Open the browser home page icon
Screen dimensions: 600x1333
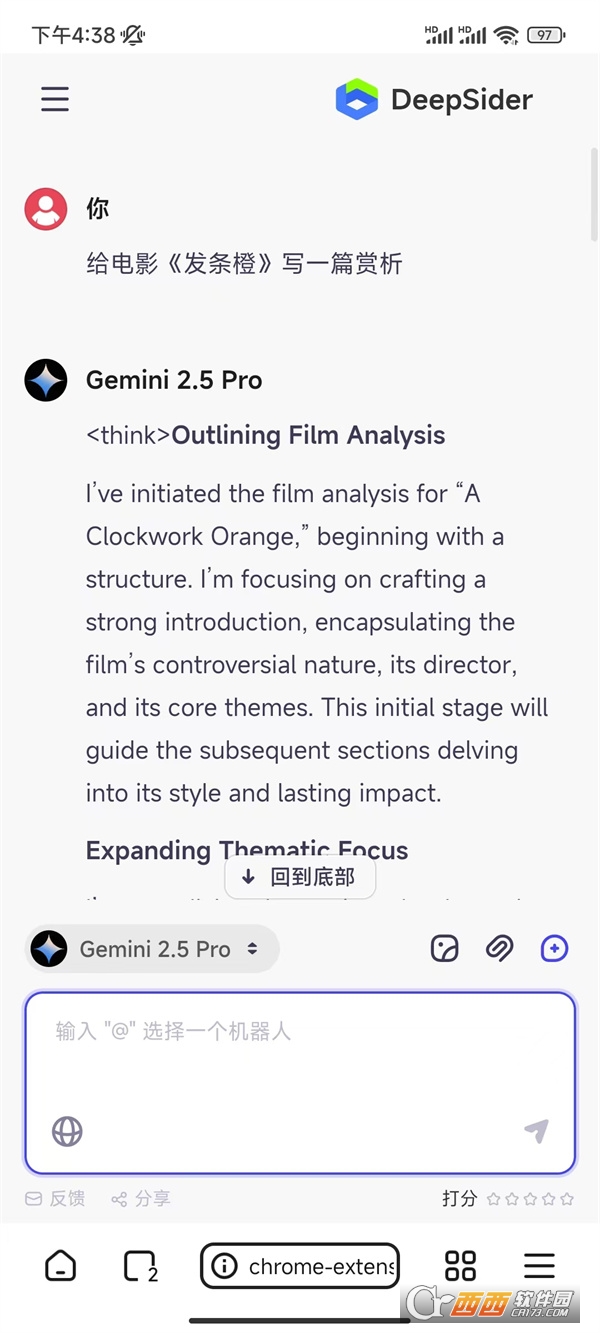pos(61,1266)
